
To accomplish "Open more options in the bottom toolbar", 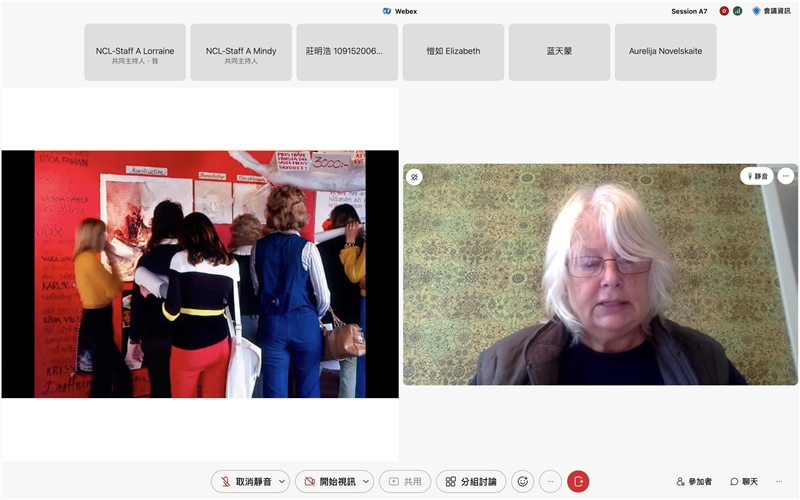I will (550, 481).
